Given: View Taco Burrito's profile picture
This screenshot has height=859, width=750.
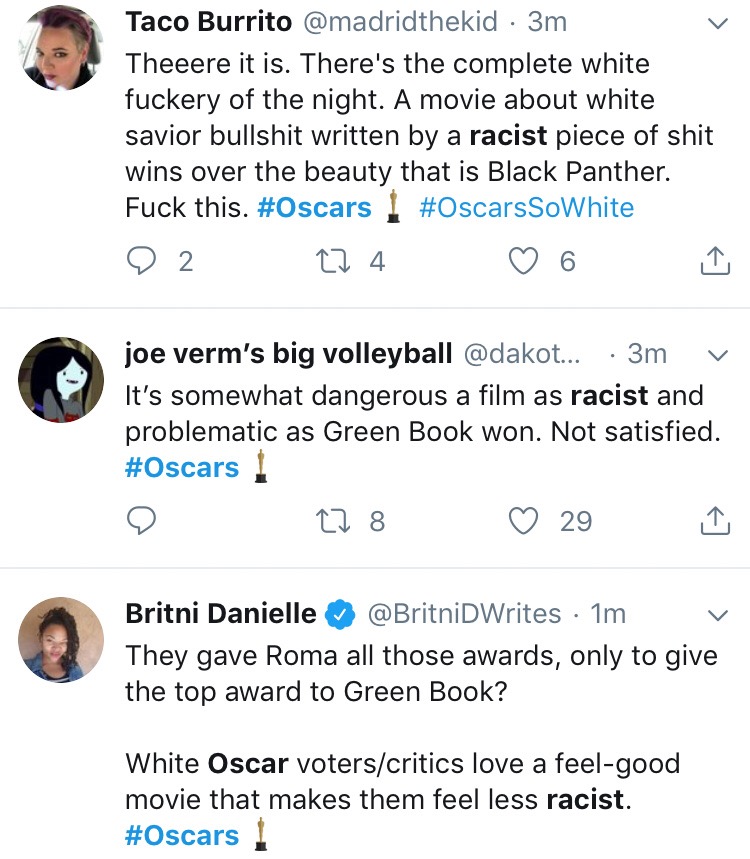Looking at the screenshot, I should (x=61, y=48).
